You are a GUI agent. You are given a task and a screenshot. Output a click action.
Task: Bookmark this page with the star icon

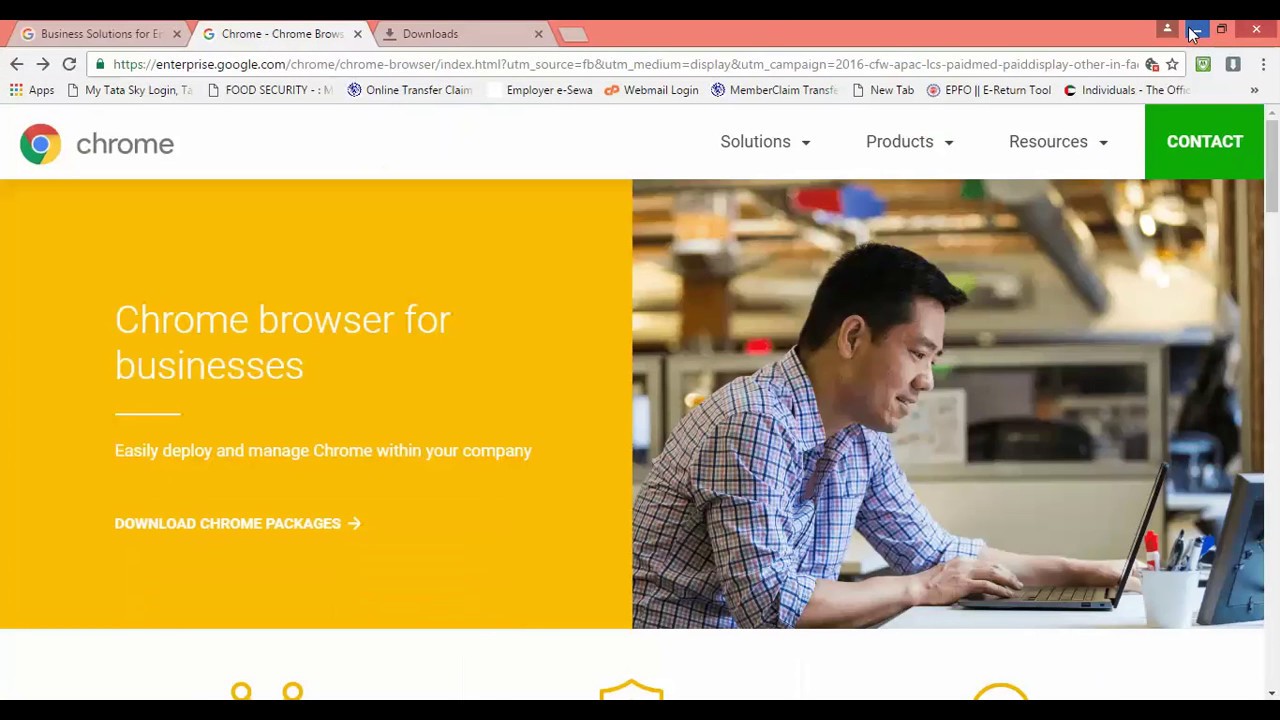click(1172, 64)
